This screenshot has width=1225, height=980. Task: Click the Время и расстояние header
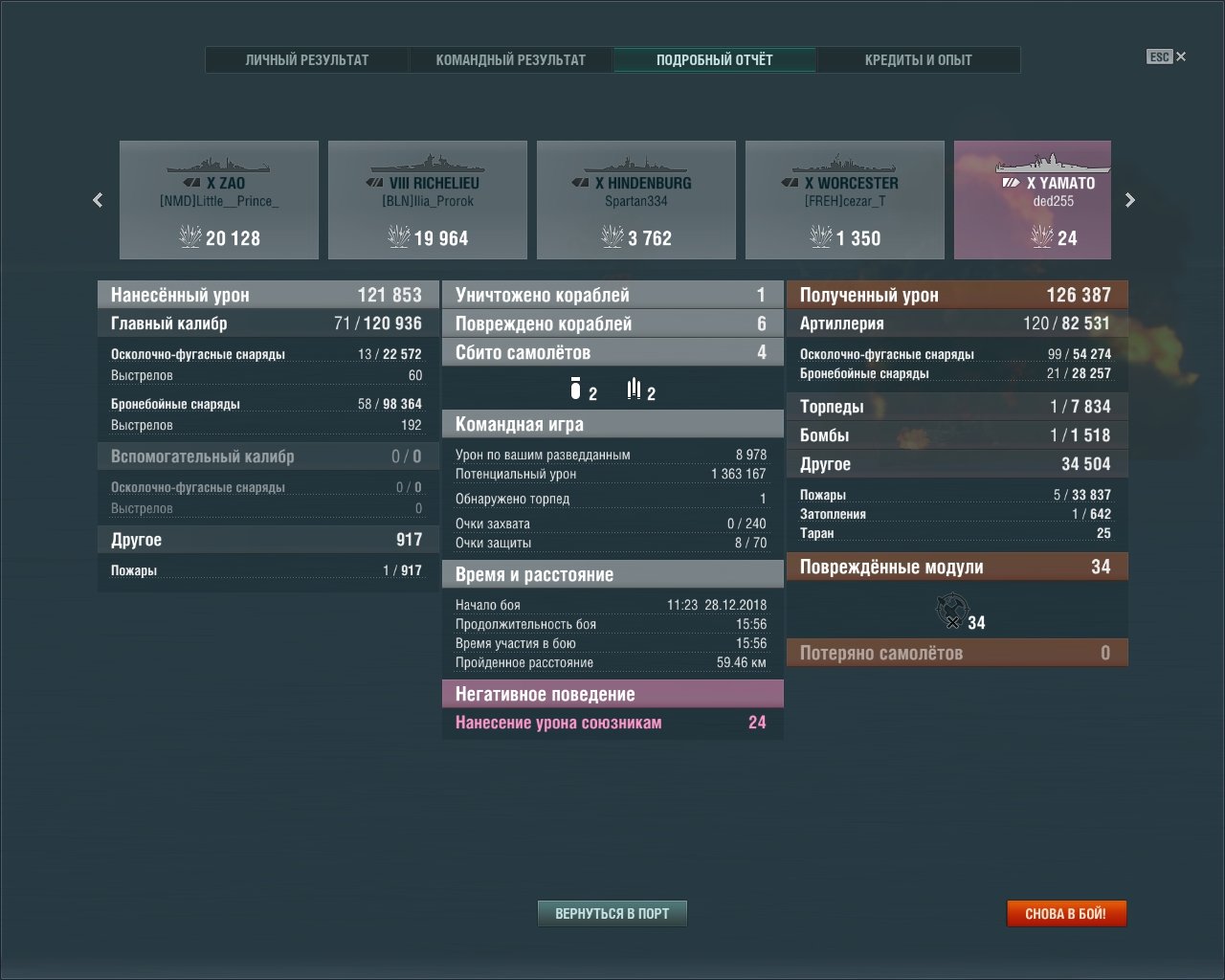612,574
